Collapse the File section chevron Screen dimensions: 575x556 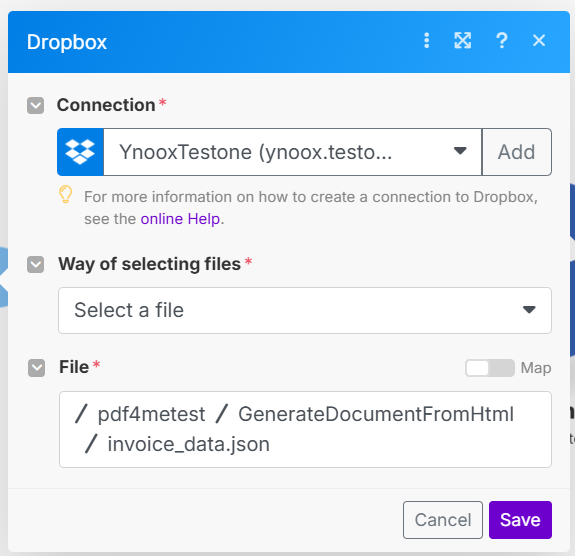(36, 368)
